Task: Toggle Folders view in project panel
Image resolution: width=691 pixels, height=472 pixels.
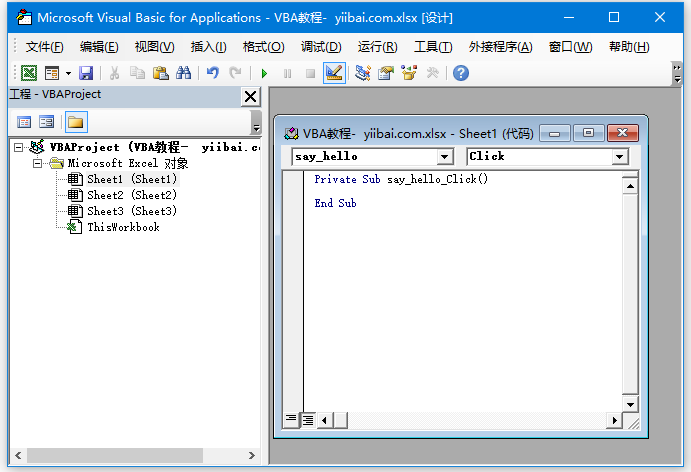Action: 76,122
